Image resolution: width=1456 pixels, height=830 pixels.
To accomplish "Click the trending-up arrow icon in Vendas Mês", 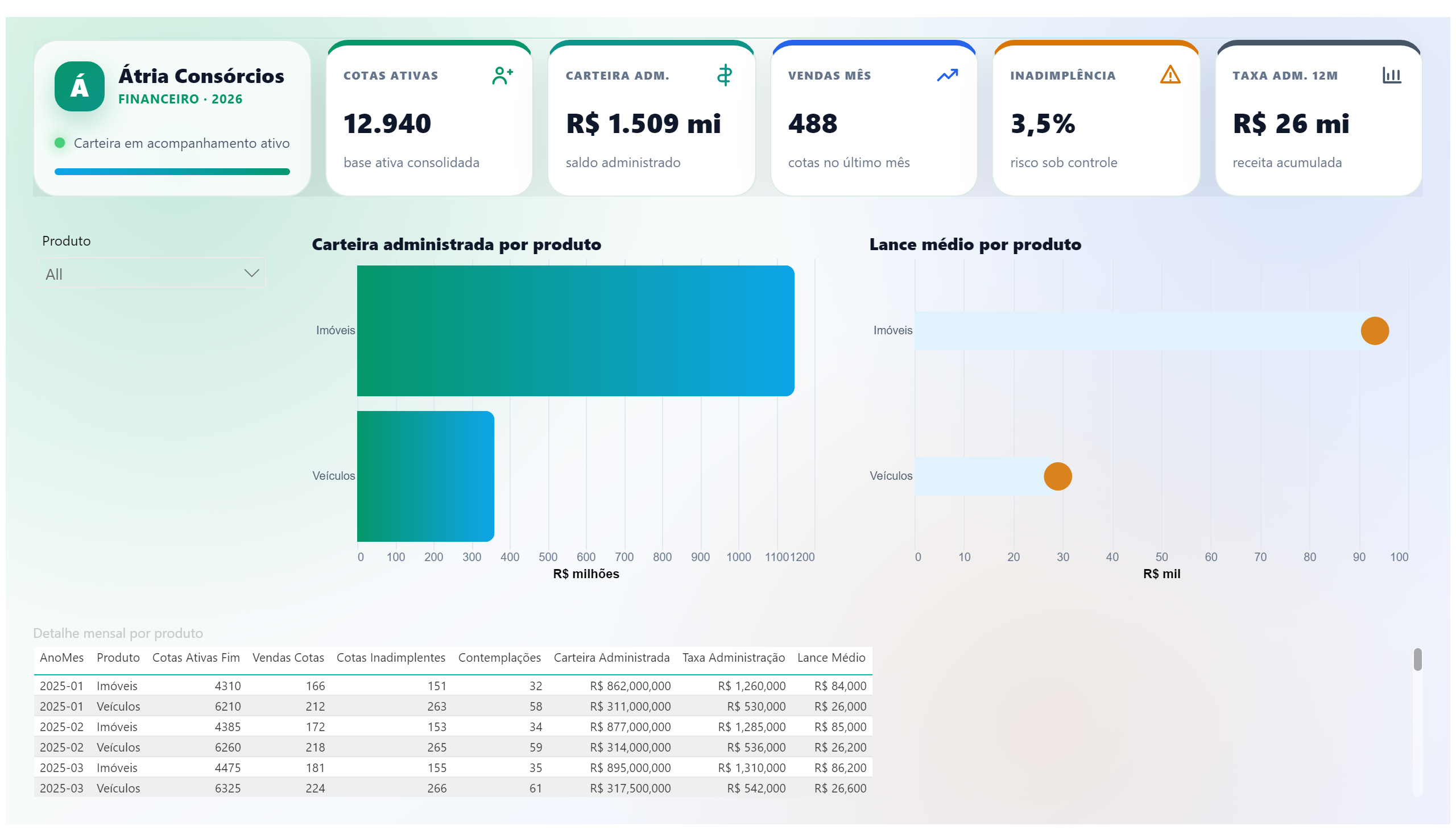I will tap(947, 75).
